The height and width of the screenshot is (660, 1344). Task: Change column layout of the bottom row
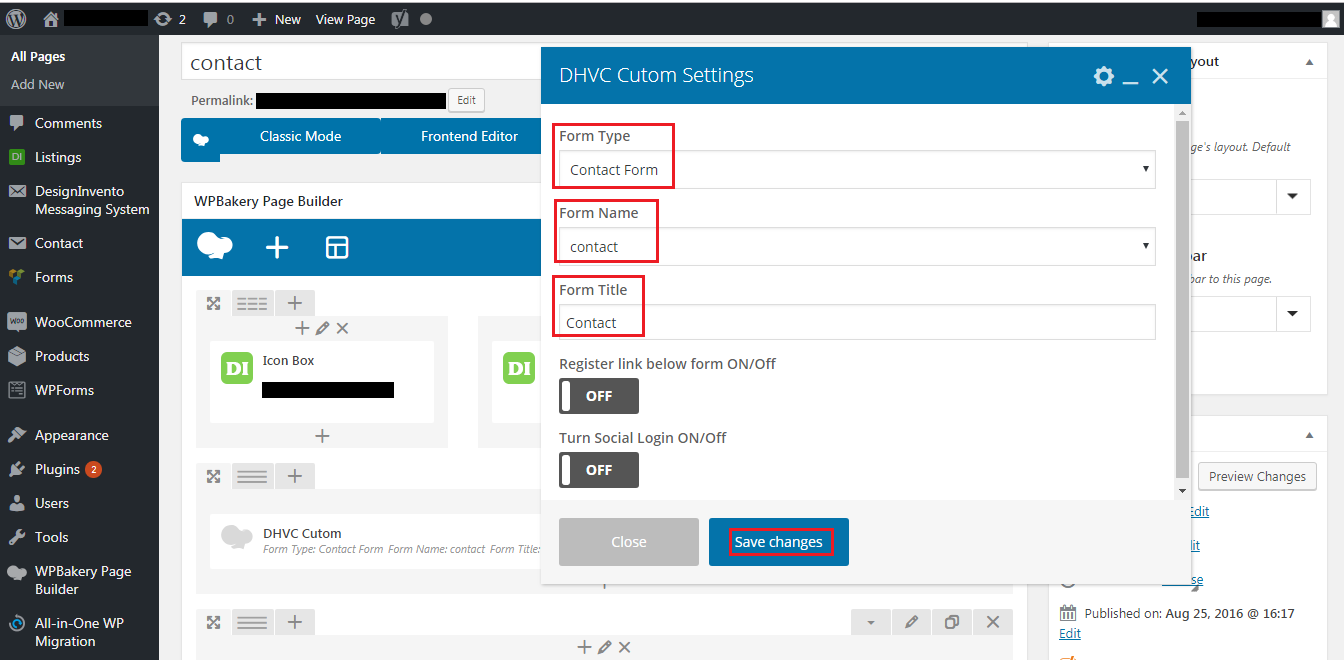252,622
